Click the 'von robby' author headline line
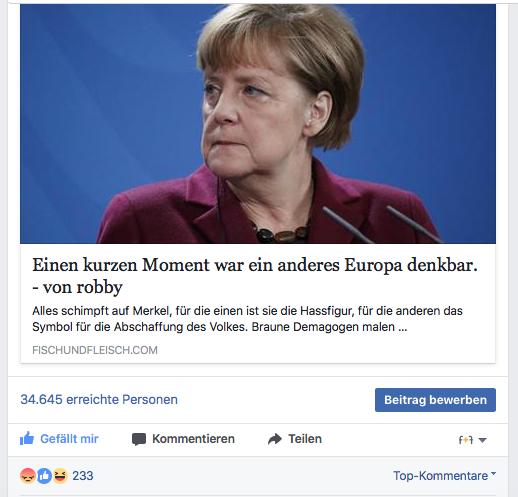 point(77,287)
